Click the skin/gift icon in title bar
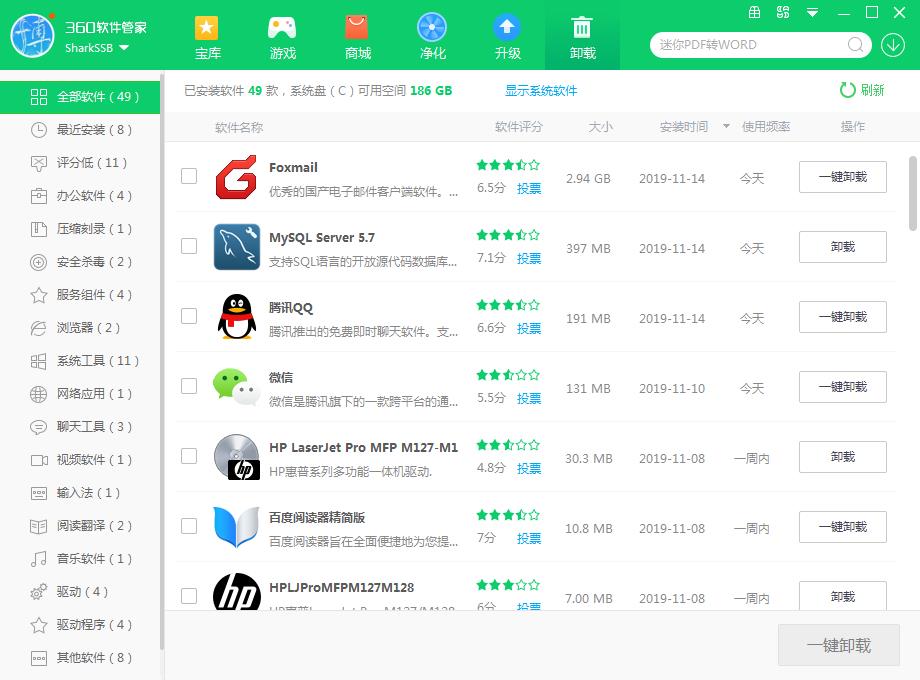 coord(755,12)
